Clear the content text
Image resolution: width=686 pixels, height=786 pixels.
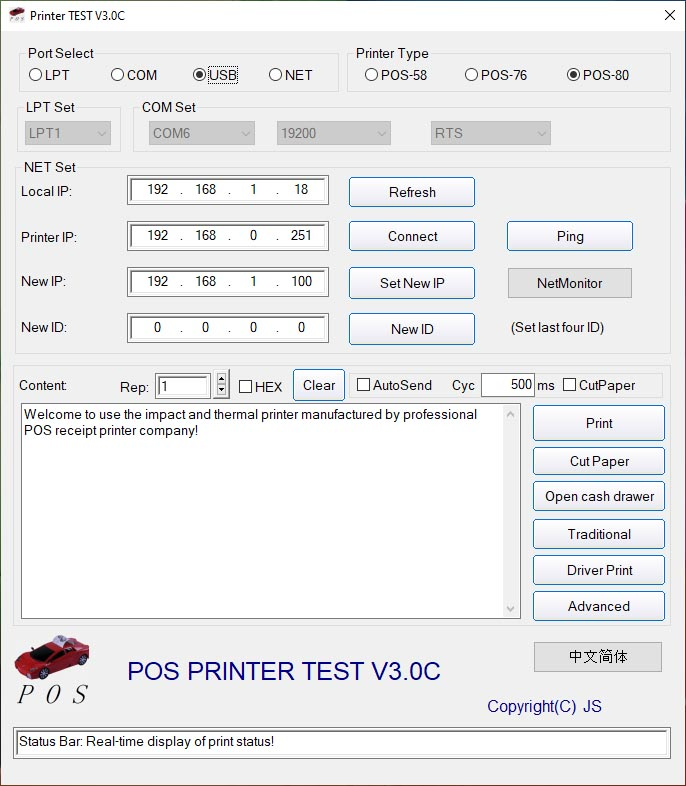(319, 385)
